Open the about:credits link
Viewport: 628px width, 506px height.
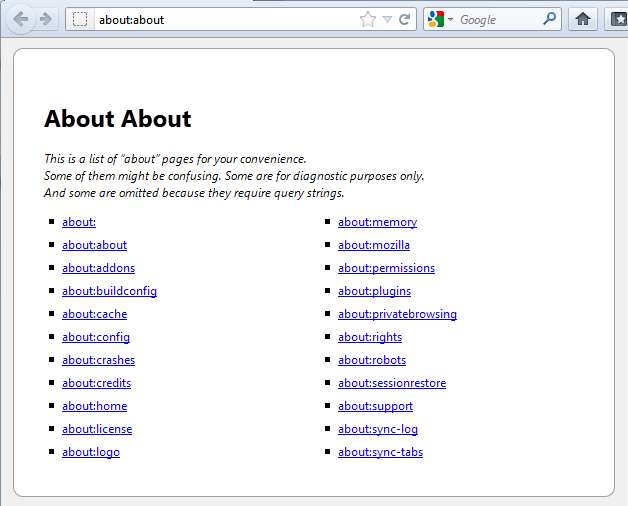click(x=97, y=383)
